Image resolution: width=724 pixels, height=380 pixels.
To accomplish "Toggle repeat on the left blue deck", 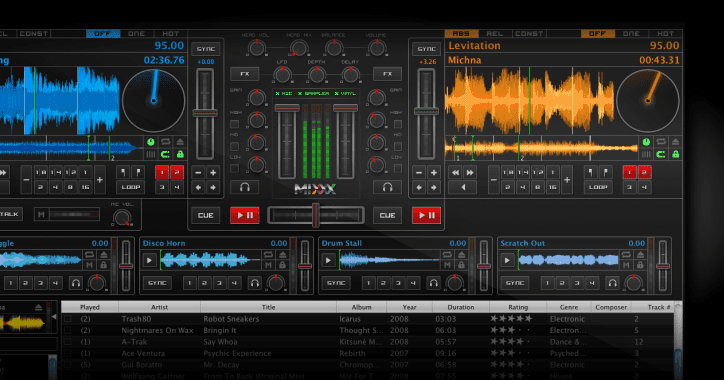I will [165, 142].
